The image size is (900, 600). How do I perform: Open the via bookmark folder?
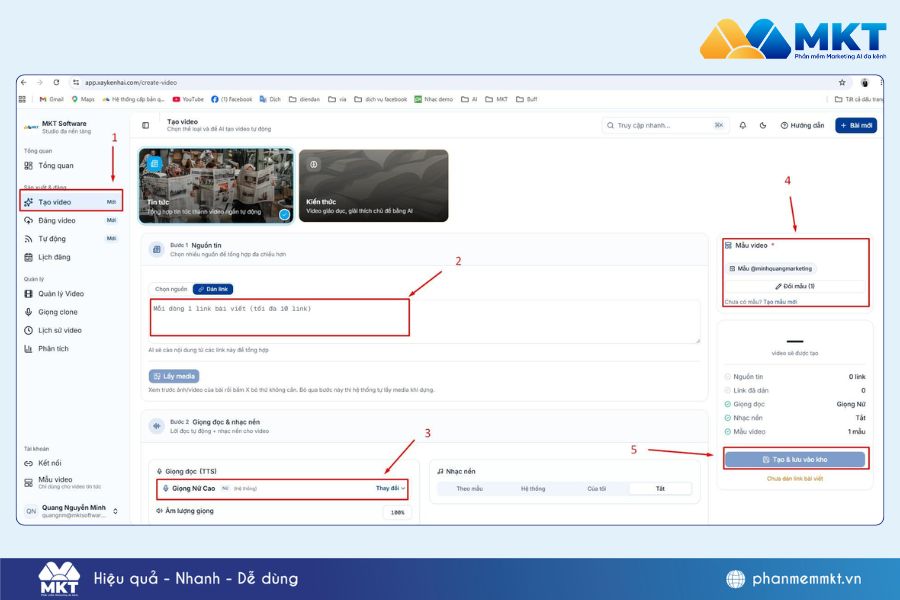pos(338,99)
